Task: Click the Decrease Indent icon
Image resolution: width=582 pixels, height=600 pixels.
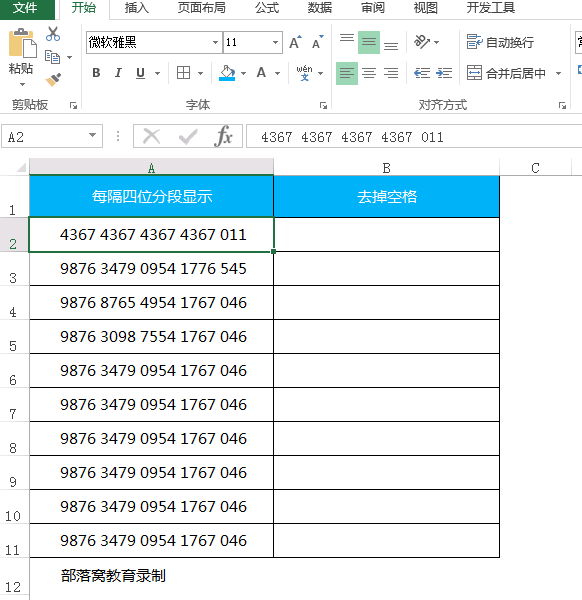Action: pyautogui.click(x=422, y=73)
